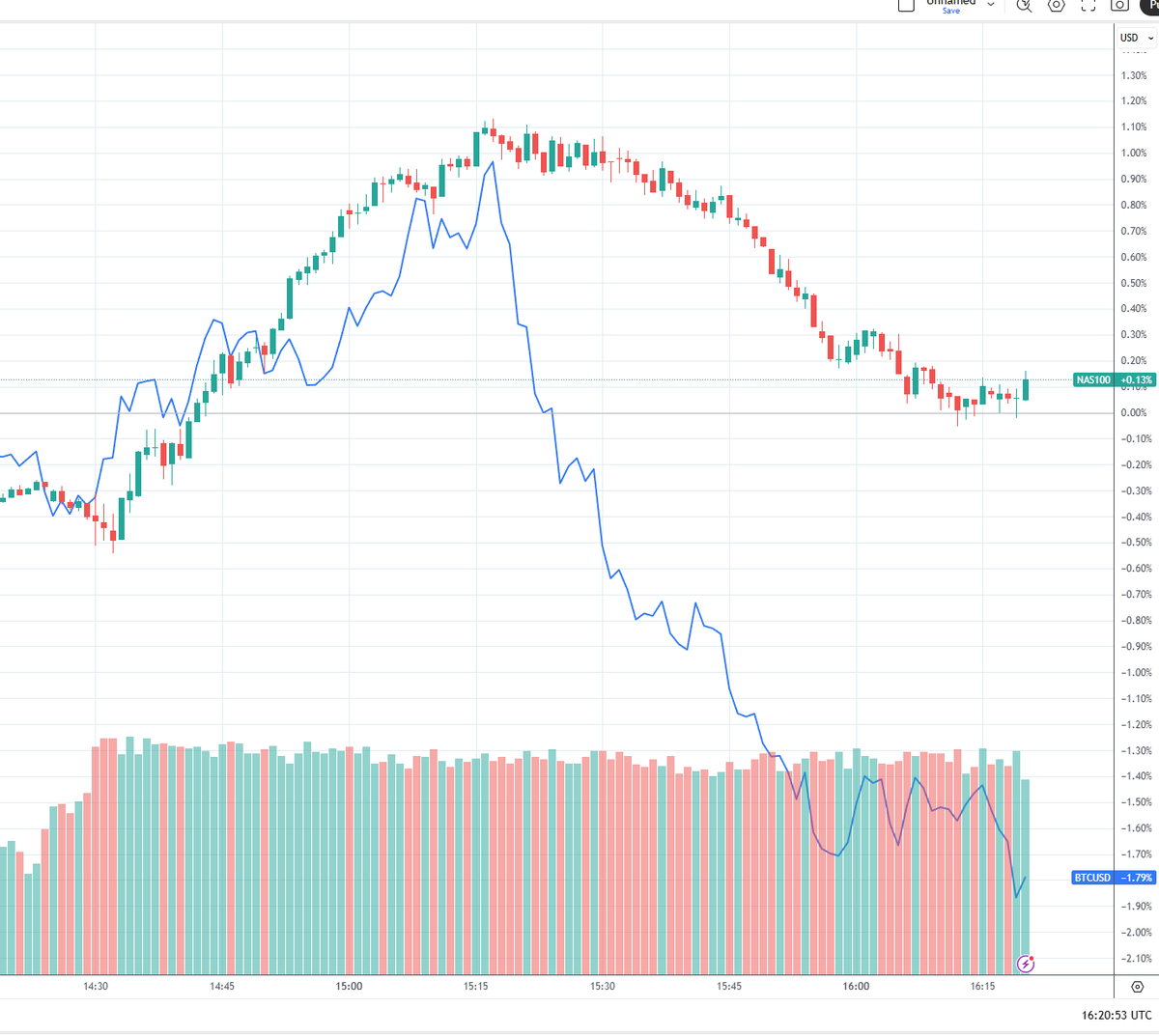Image resolution: width=1159 pixels, height=1036 pixels.
Task: Open axis settings gear below price scale
Action: coord(1137,987)
